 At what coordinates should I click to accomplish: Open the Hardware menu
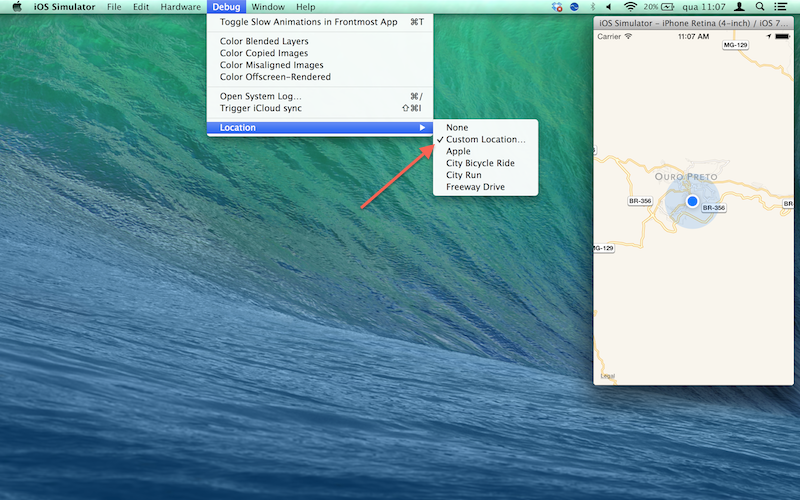click(181, 7)
